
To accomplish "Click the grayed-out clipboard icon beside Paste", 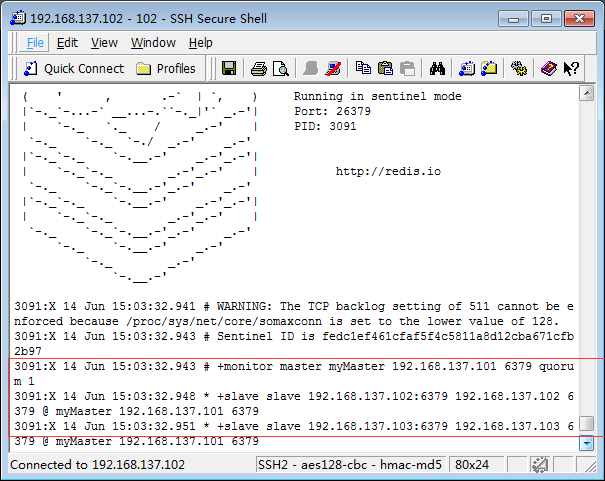I will point(407,69).
